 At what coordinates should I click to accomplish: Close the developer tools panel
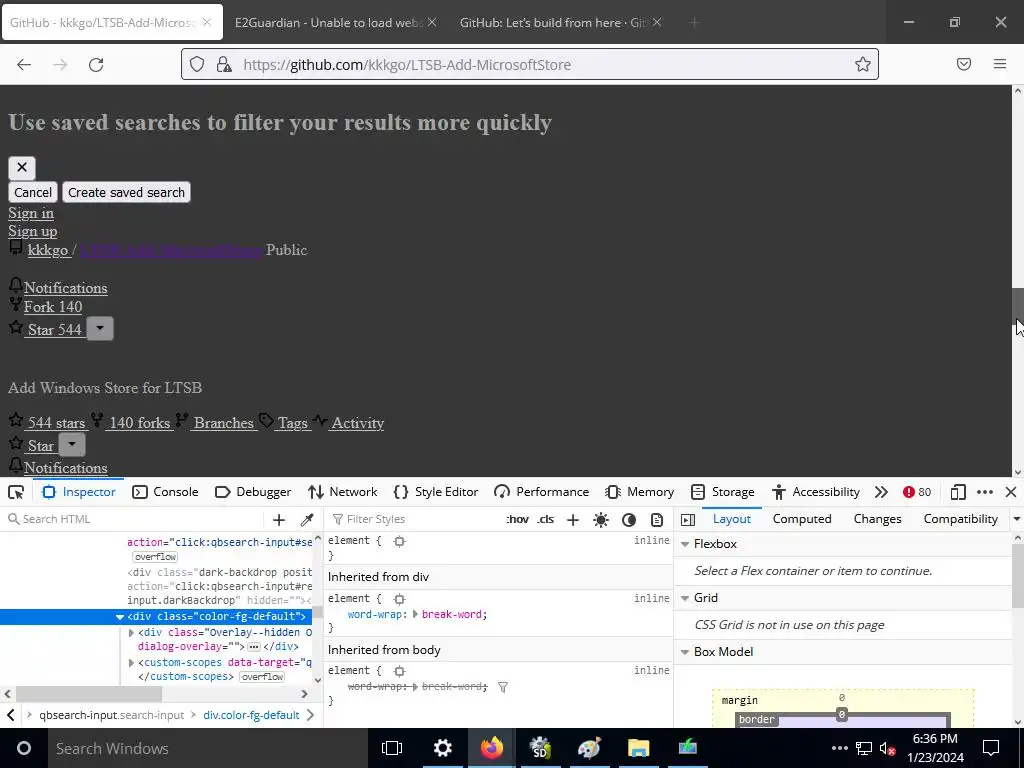pos(1011,492)
